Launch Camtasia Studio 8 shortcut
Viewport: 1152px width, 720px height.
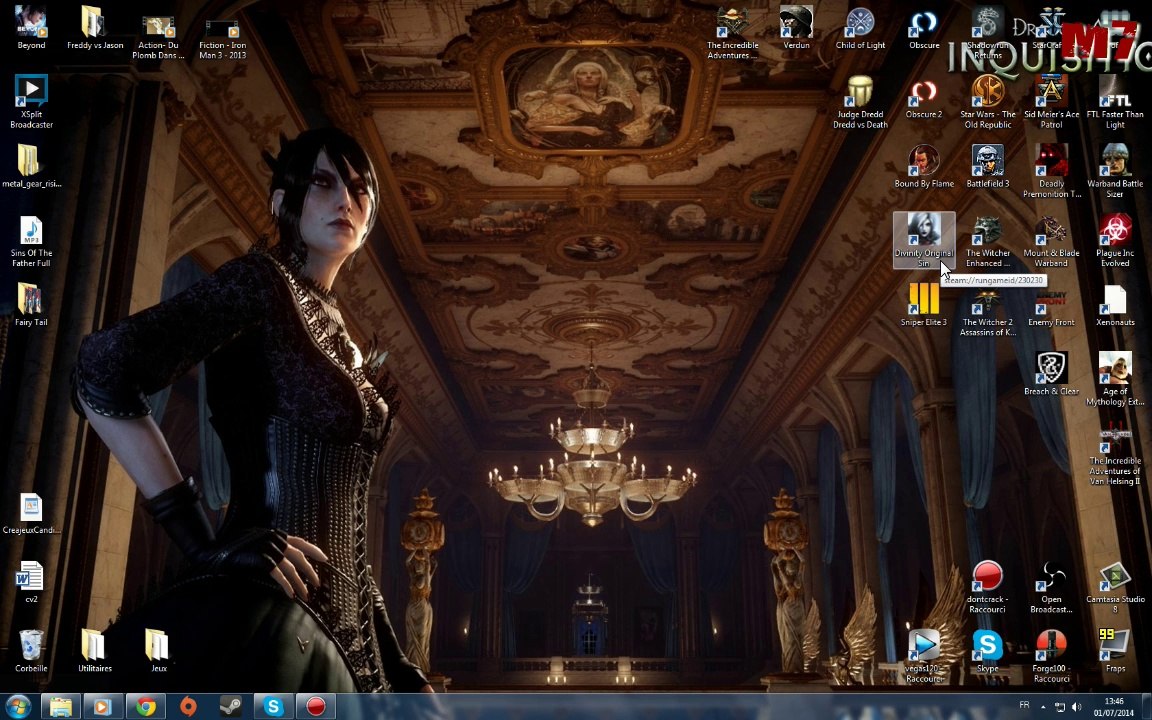[1115, 586]
